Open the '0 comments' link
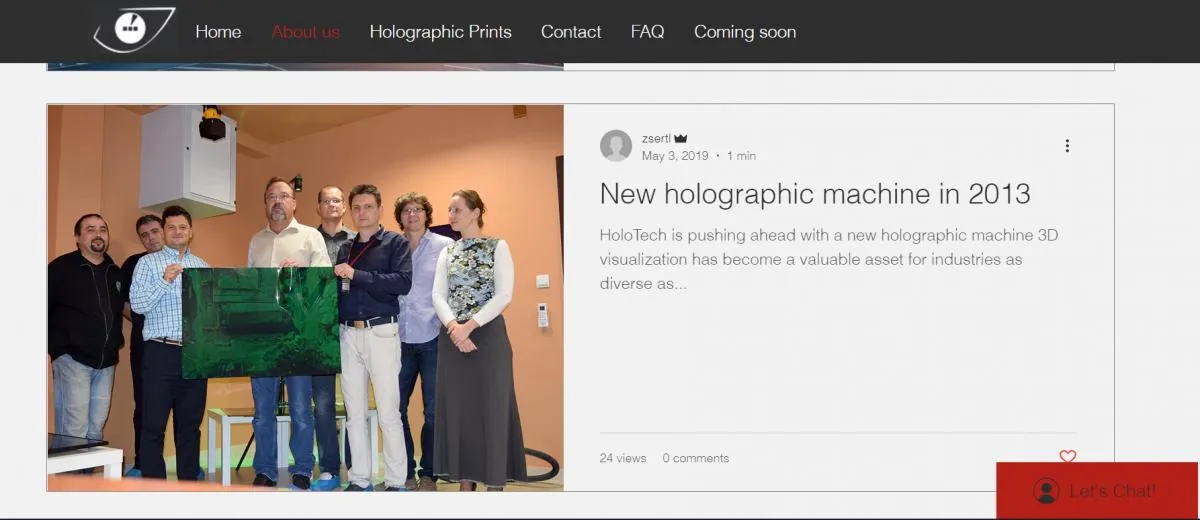1200x520 pixels. click(x=695, y=458)
